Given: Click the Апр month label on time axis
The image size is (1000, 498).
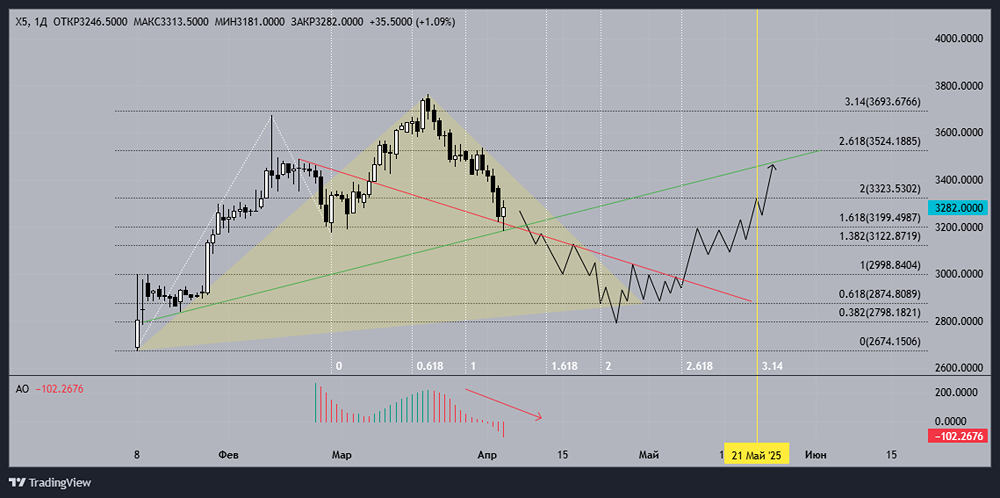Looking at the screenshot, I should point(487,455).
